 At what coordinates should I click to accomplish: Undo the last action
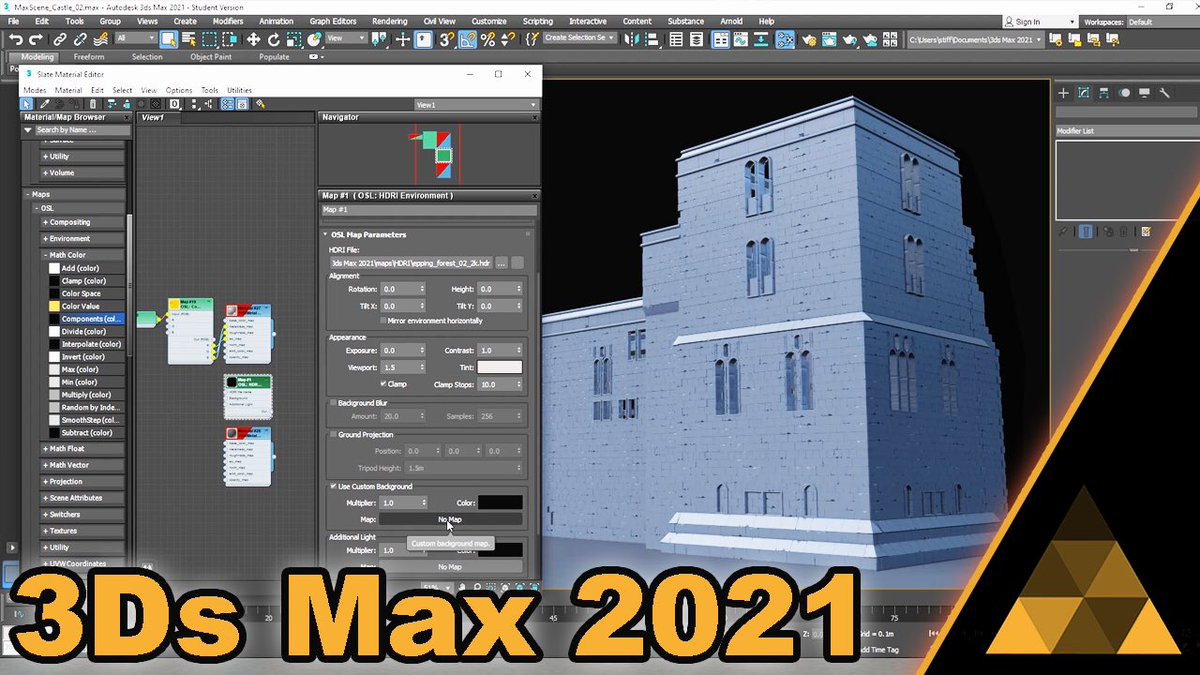15,40
